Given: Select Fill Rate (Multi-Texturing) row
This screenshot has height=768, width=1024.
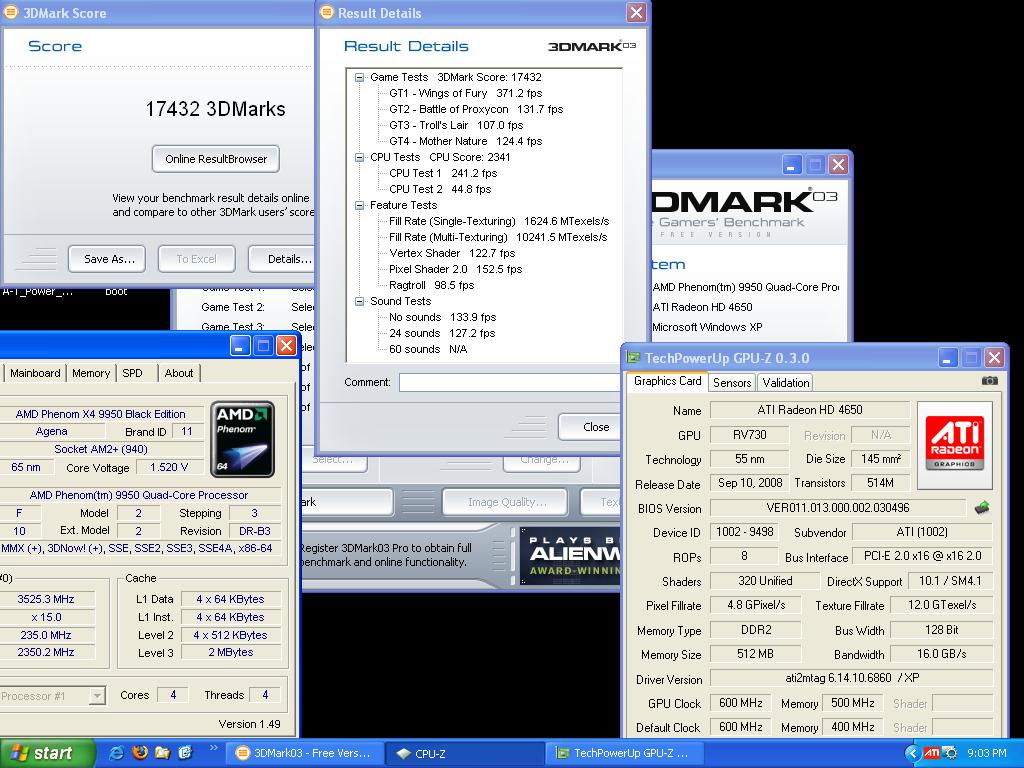Looking at the screenshot, I should [498, 237].
